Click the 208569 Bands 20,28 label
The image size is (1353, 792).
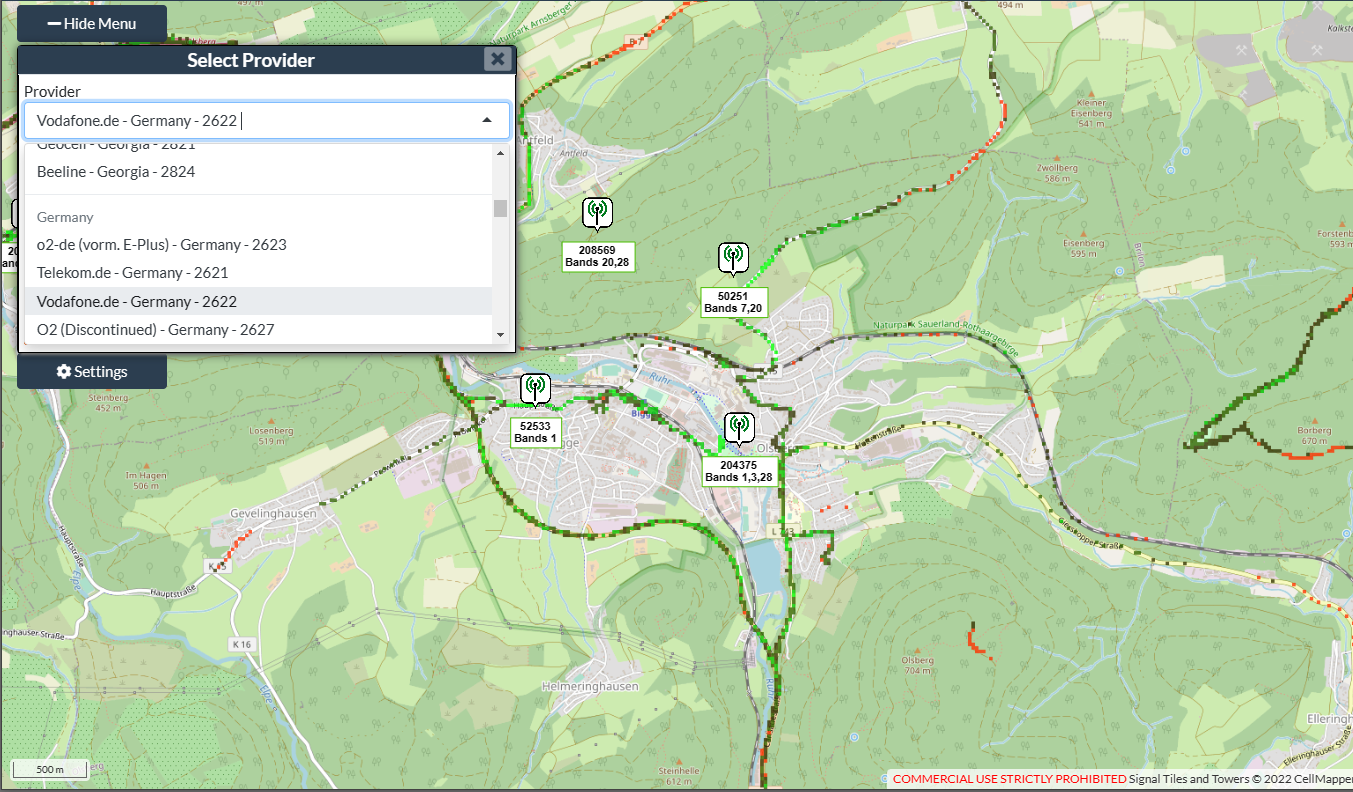coord(597,256)
